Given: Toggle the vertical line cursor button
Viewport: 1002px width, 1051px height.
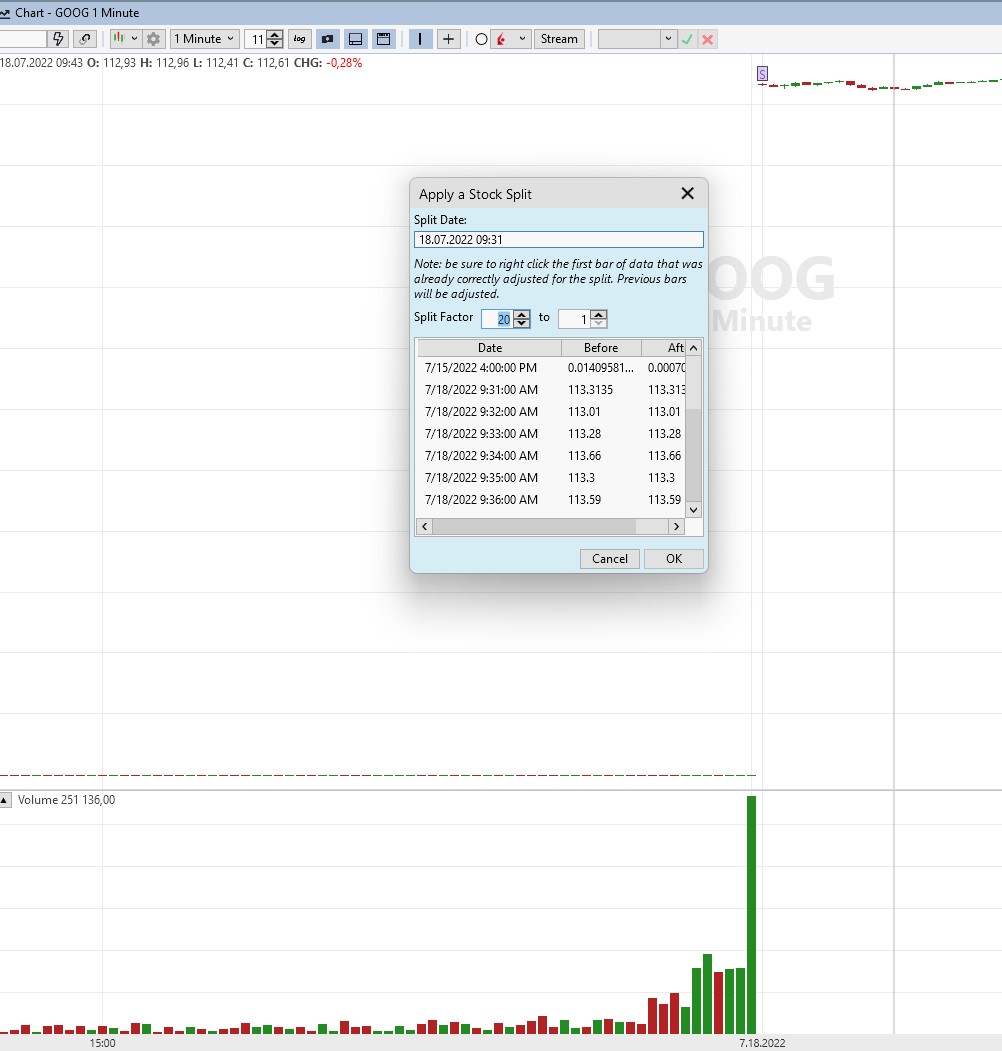Looking at the screenshot, I should tap(420, 39).
